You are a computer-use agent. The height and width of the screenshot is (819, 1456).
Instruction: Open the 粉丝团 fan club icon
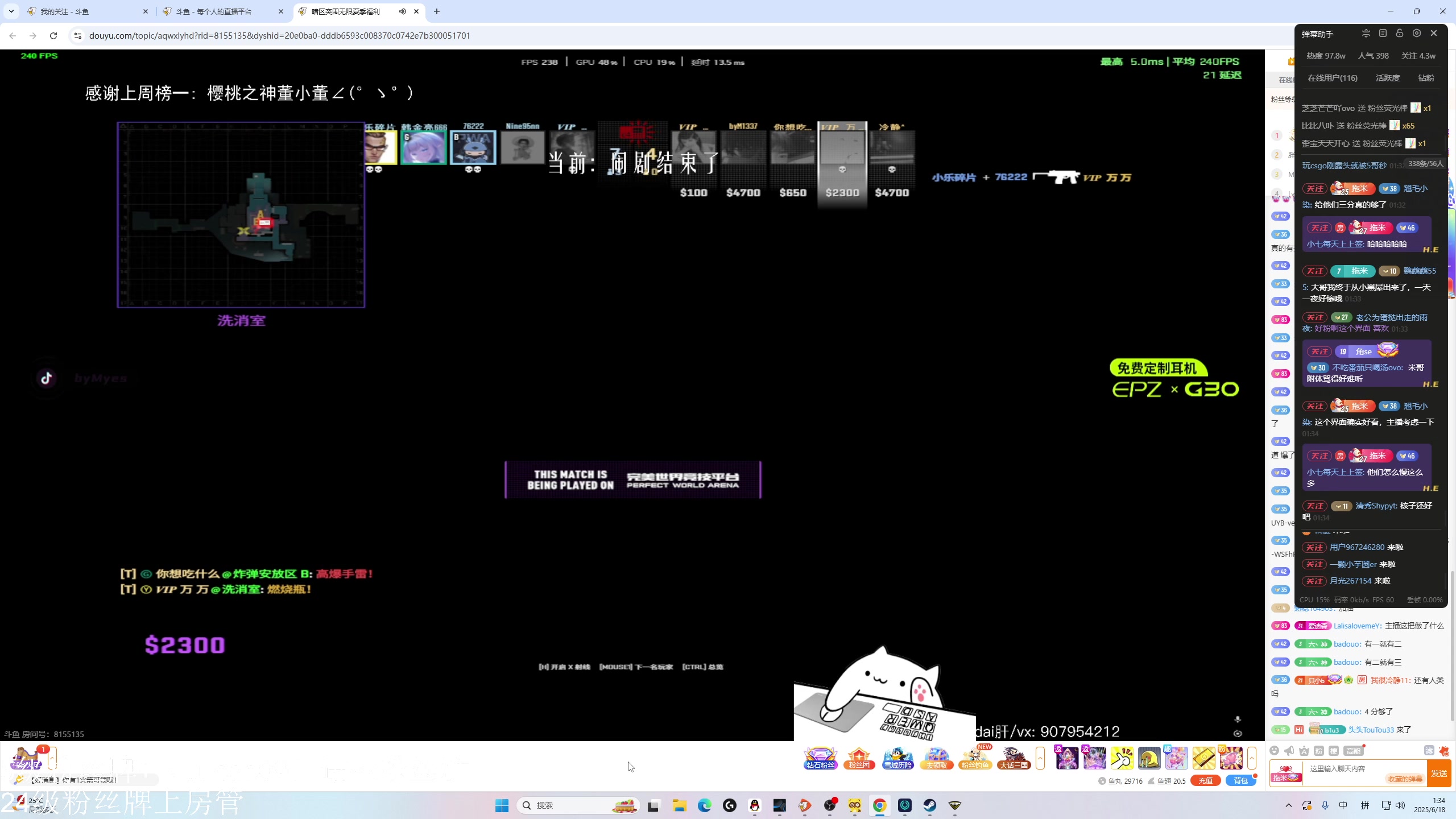[859, 758]
